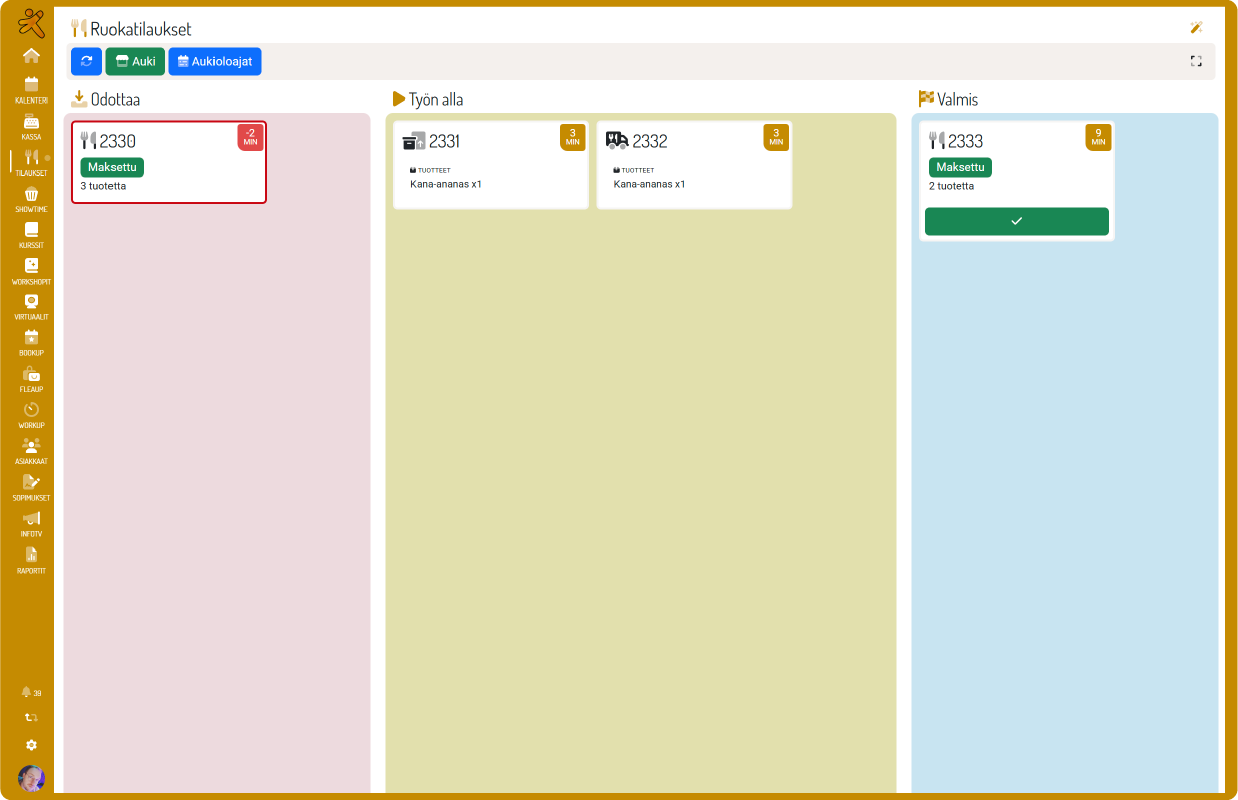Click the blue refresh orders button
The width and height of the screenshot is (1238, 800).
coord(86,61)
